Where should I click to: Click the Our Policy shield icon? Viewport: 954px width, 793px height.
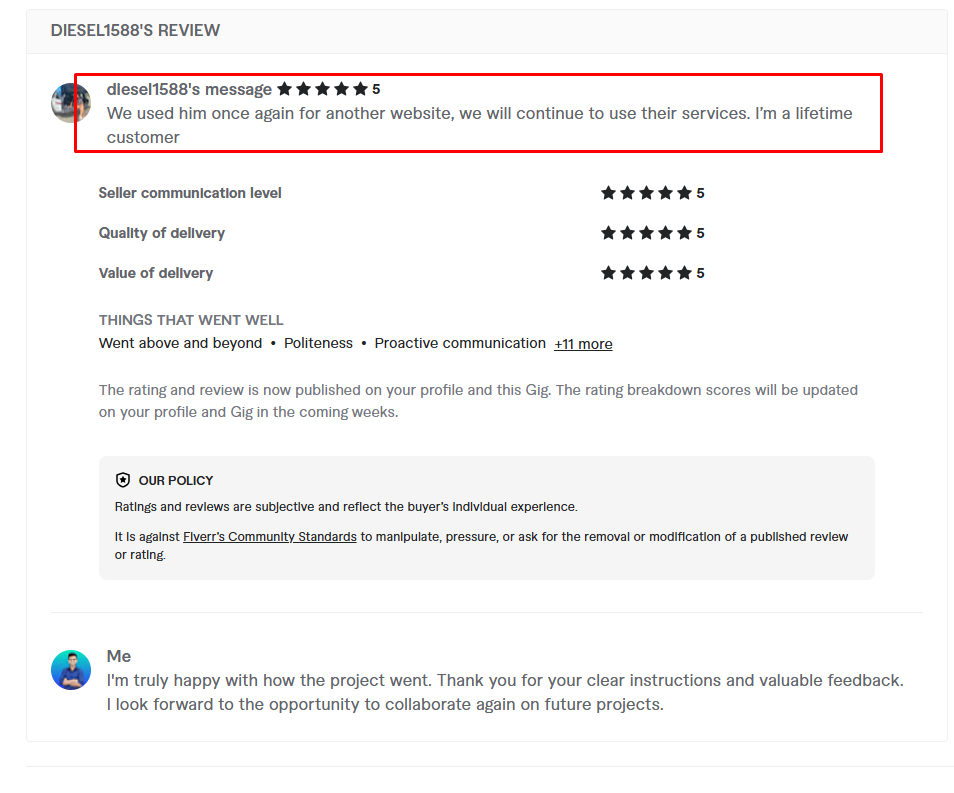tap(123, 480)
